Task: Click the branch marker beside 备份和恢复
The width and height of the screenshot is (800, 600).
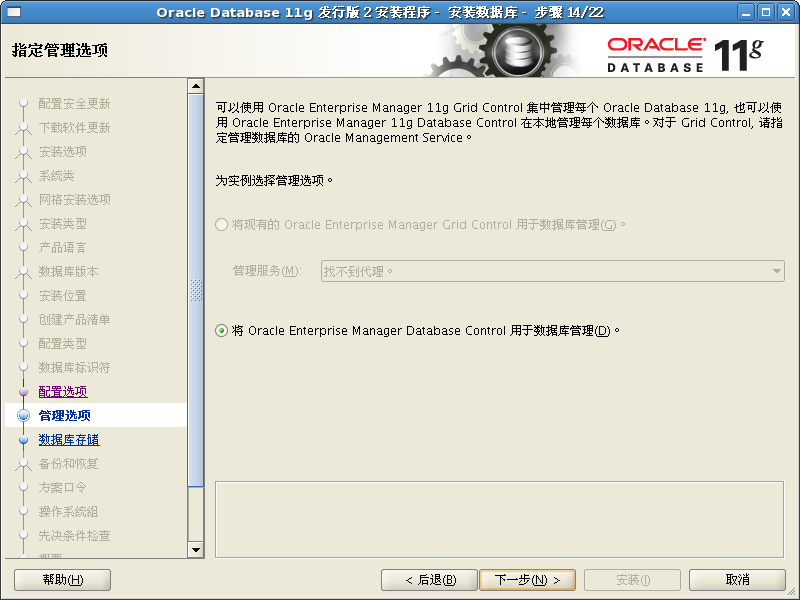Action: pos(25,463)
